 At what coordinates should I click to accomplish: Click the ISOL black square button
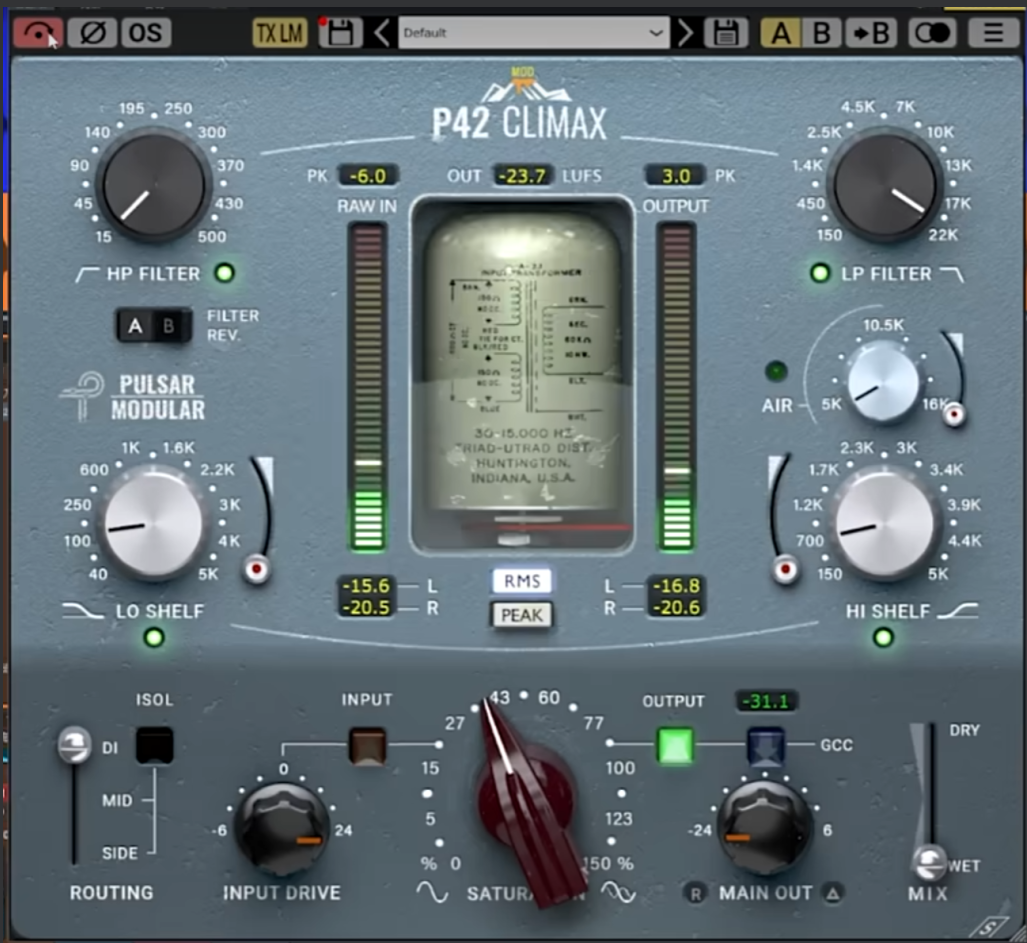[x=155, y=745]
